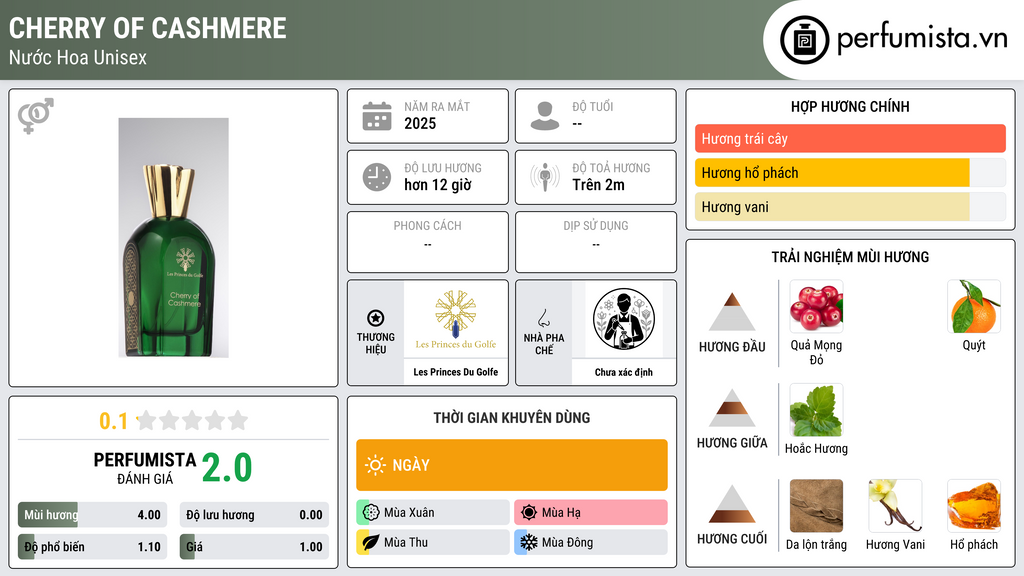Click the five-star rating row
Screen dimensions: 1024x576
192,420
